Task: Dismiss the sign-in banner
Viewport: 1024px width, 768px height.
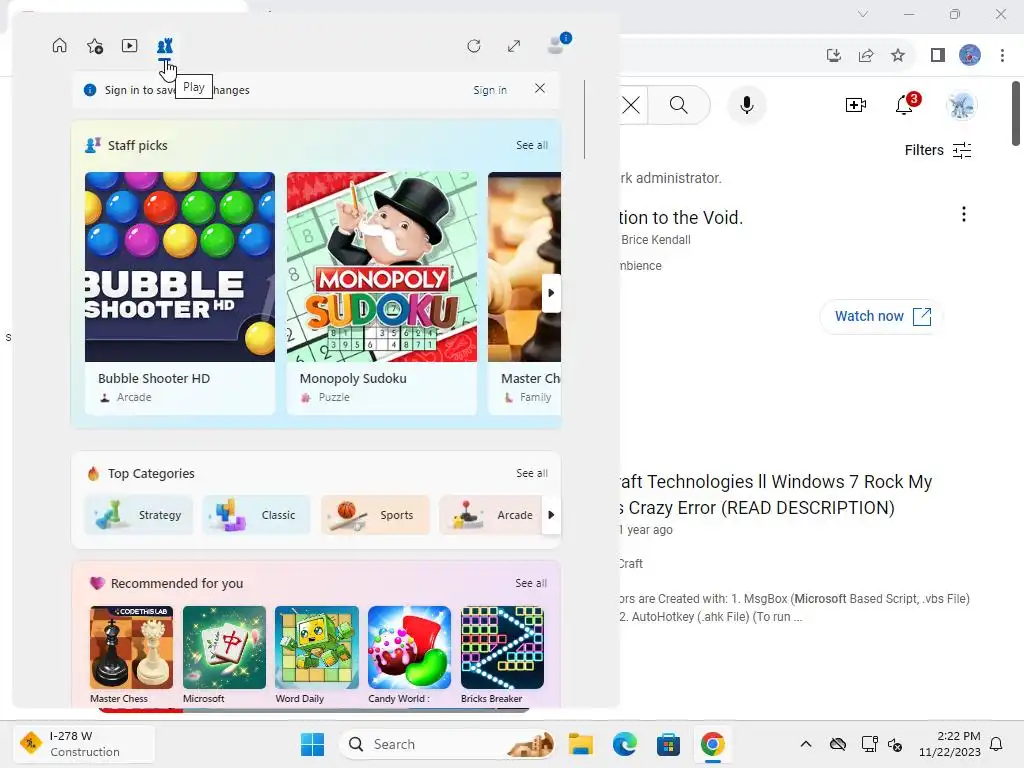Action: coord(539,88)
